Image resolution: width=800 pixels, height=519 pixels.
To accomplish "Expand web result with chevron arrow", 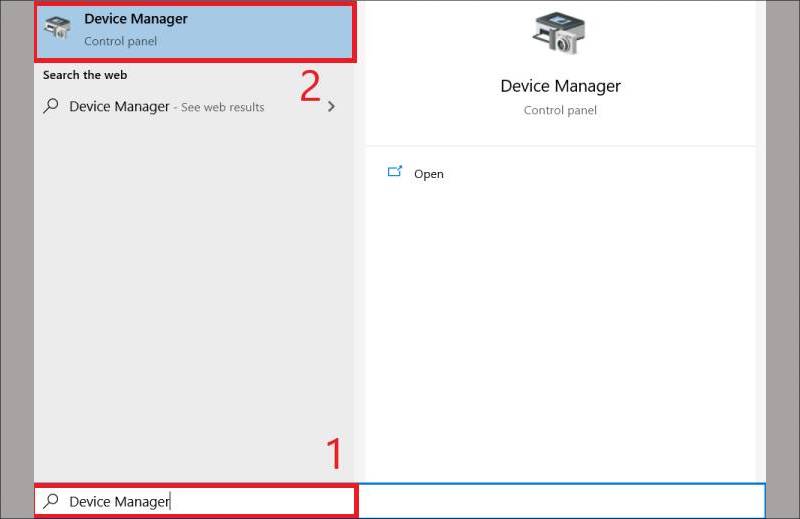I will click(332, 107).
